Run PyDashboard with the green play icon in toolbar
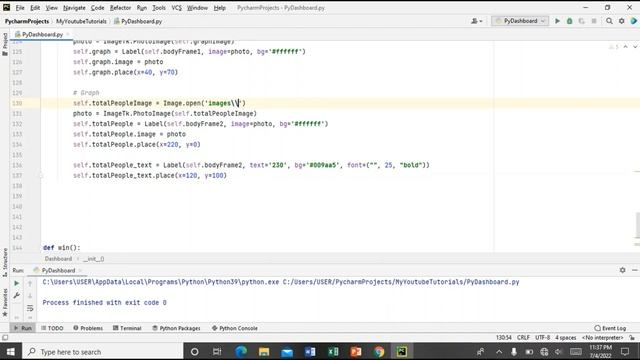Viewport: 640px width, 360px height. (557, 21)
